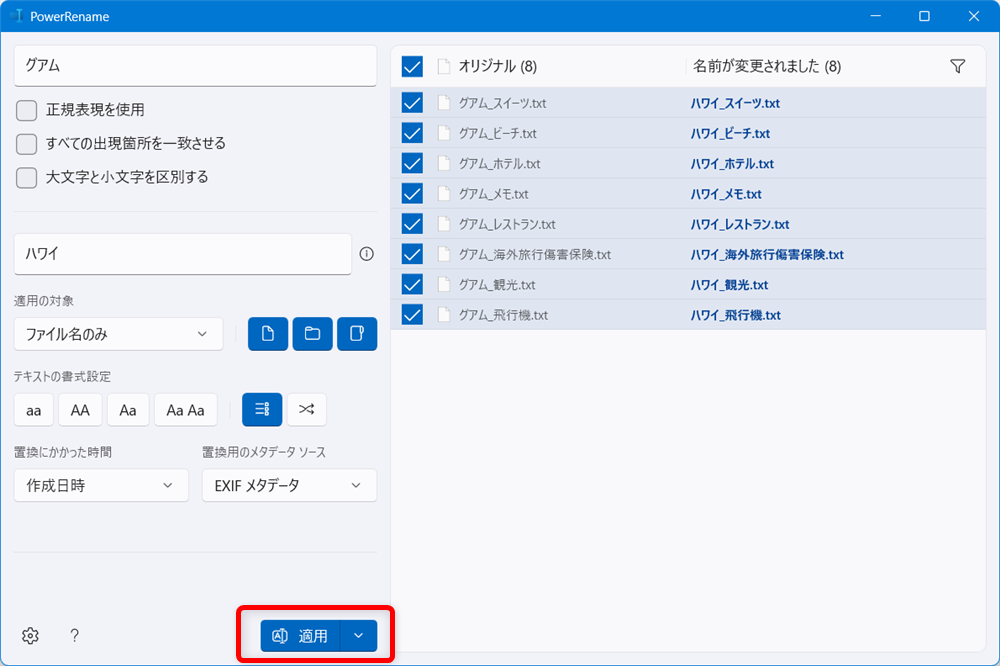Uncheck the グアム_メモ.txt row checkbox

tap(411, 193)
